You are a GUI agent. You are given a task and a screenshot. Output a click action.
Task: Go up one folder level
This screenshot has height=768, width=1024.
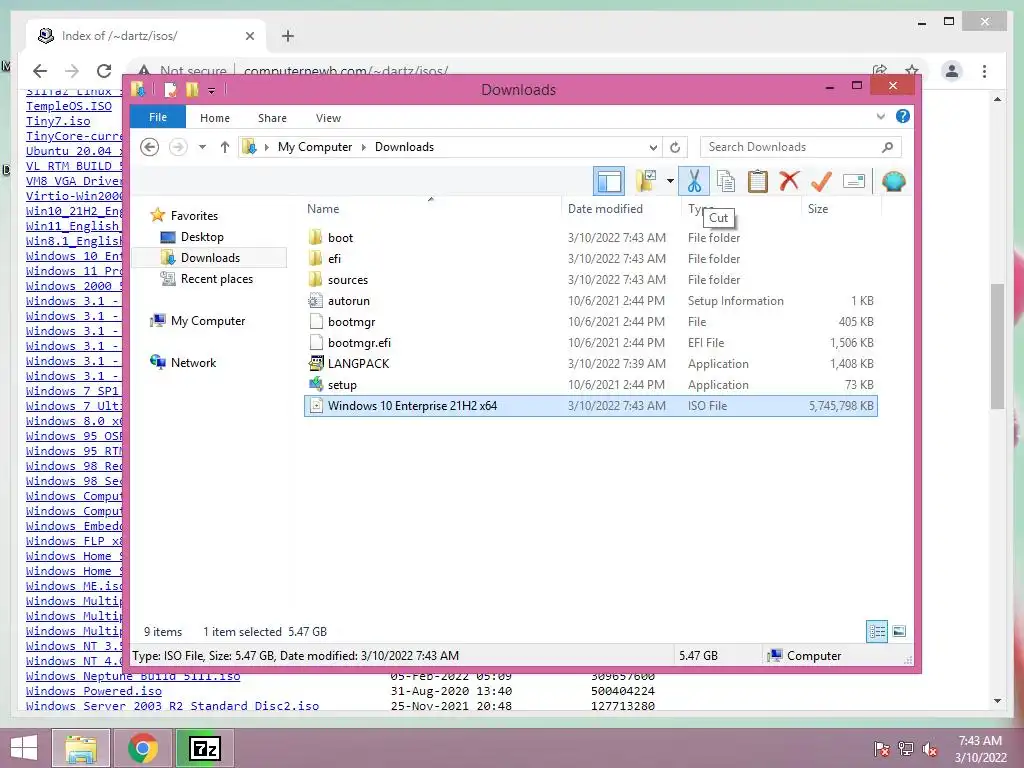pos(225,147)
